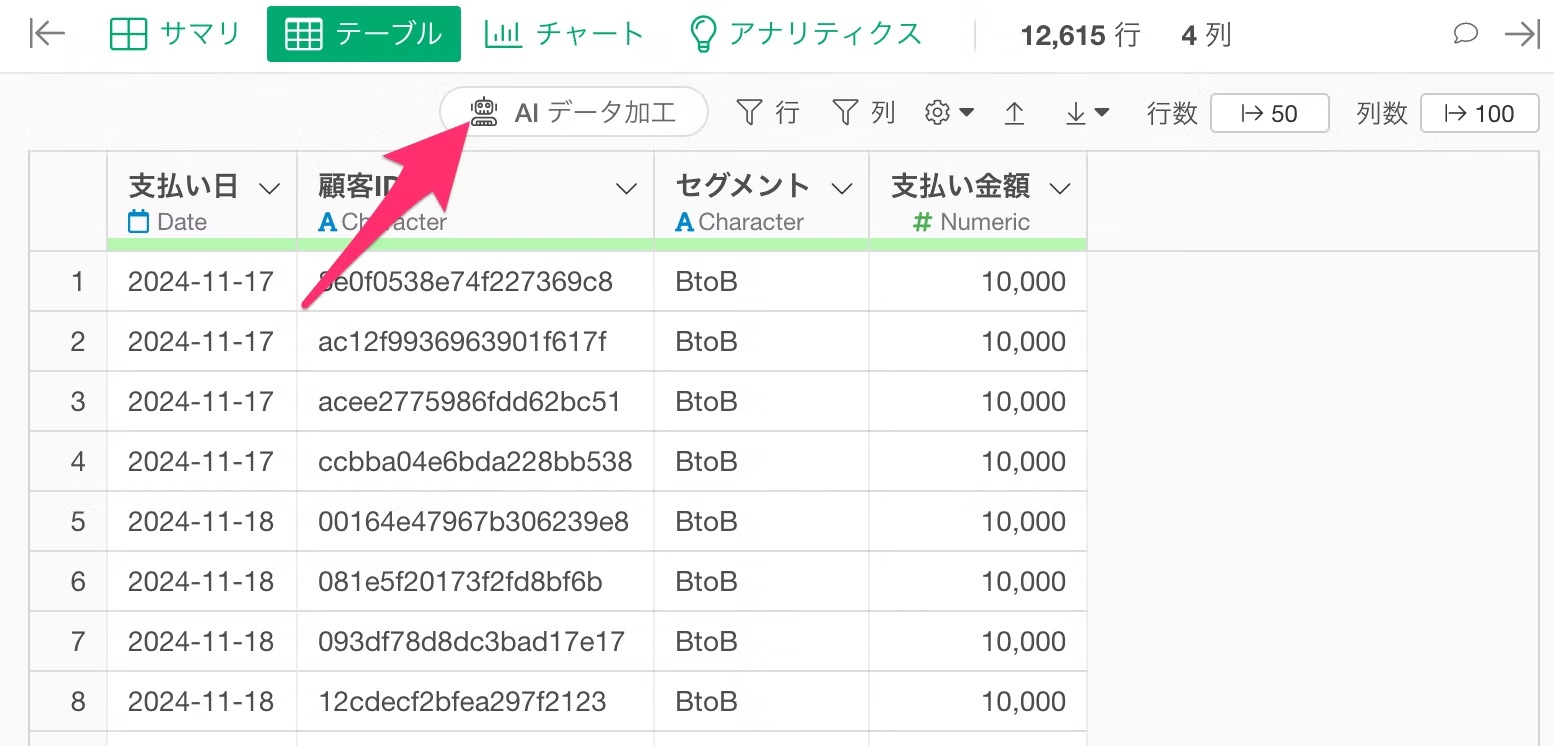Collapse right panel with arrow-bar icon
Viewport: 1554px width, 746px height.
tap(1522, 34)
